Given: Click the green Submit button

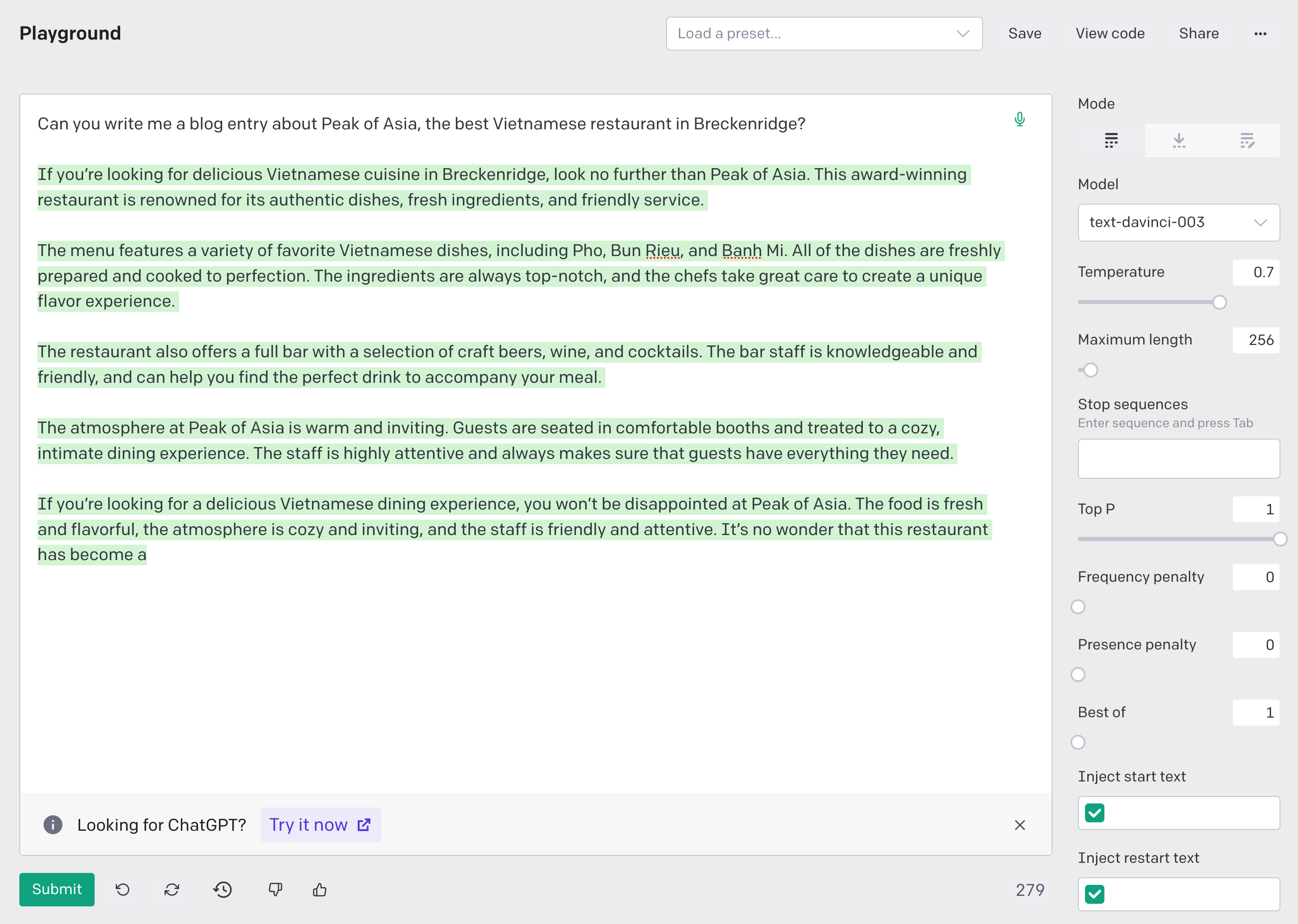Looking at the screenshot, I should click(x=57, y=889).
